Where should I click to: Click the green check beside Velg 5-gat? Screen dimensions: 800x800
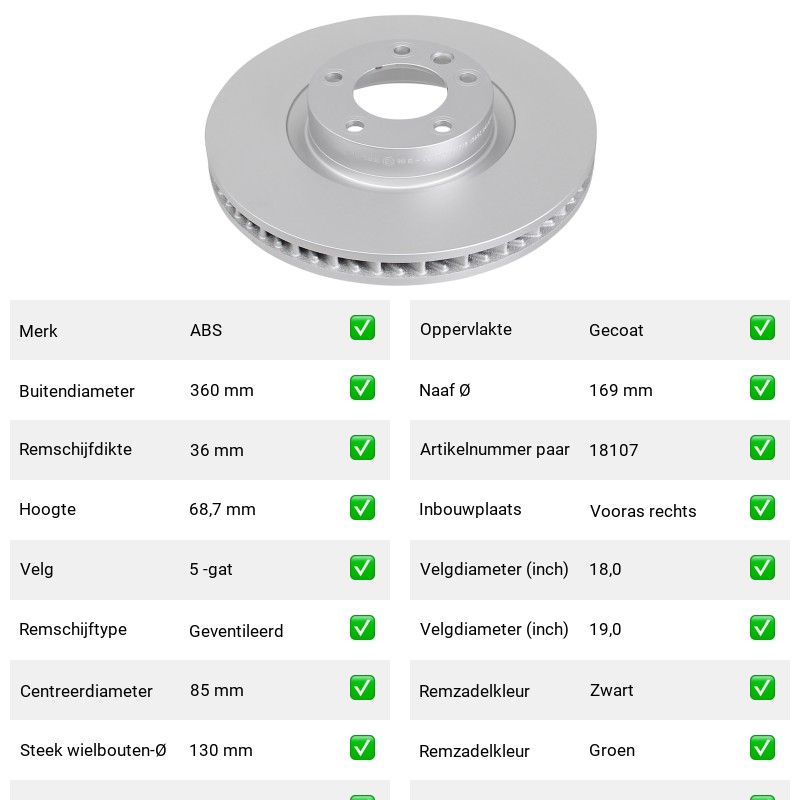click(x=362, y=567)
